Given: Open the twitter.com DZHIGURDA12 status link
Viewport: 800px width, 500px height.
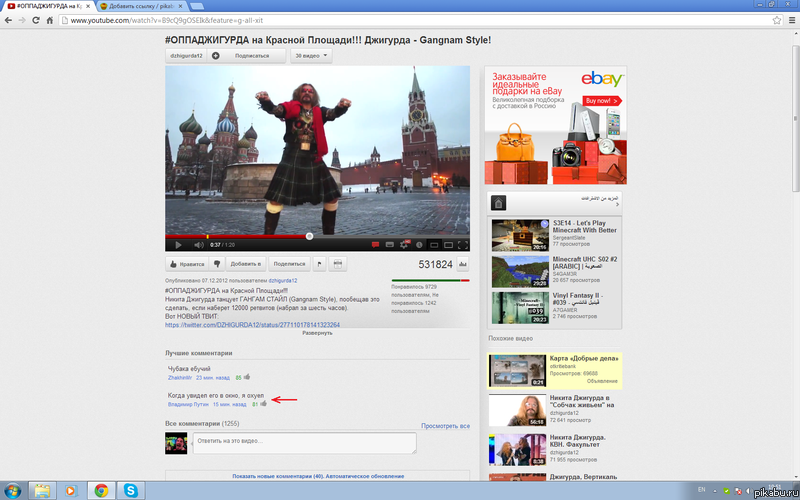Looking at the screenshot, I should tap(253, 324).
